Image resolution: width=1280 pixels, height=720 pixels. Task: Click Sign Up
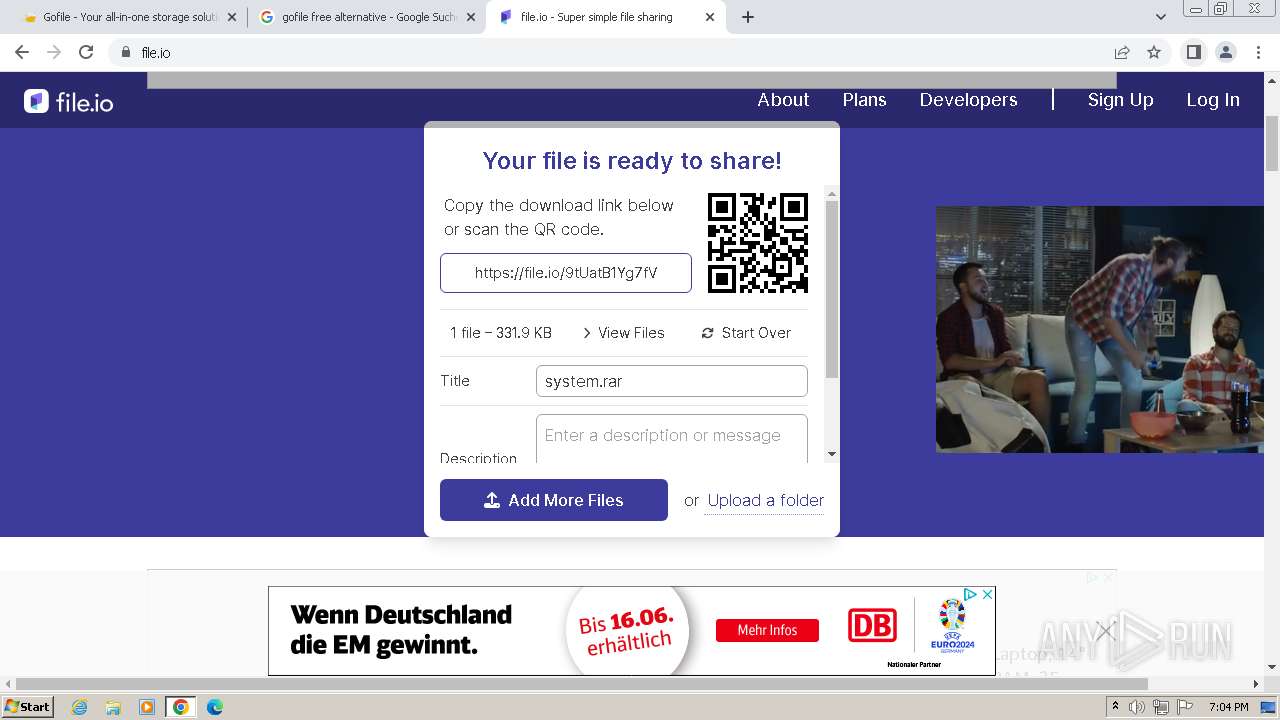click(x=1121, y=100)
